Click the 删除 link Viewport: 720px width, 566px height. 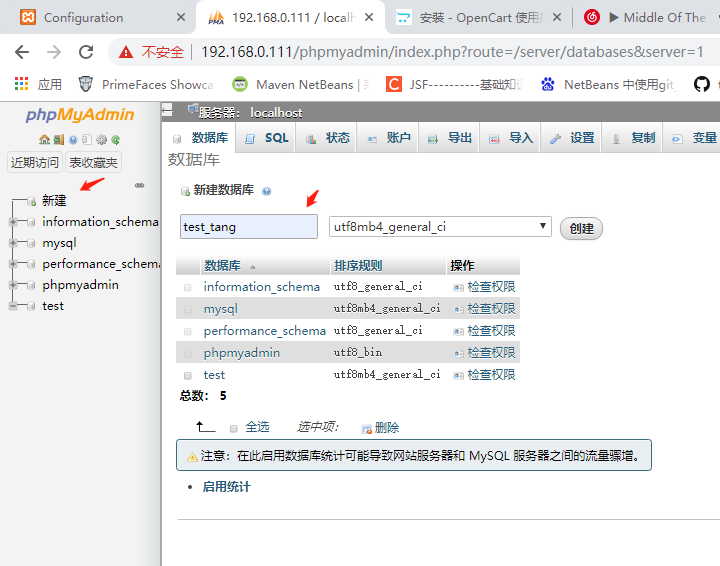coord(387,428)
